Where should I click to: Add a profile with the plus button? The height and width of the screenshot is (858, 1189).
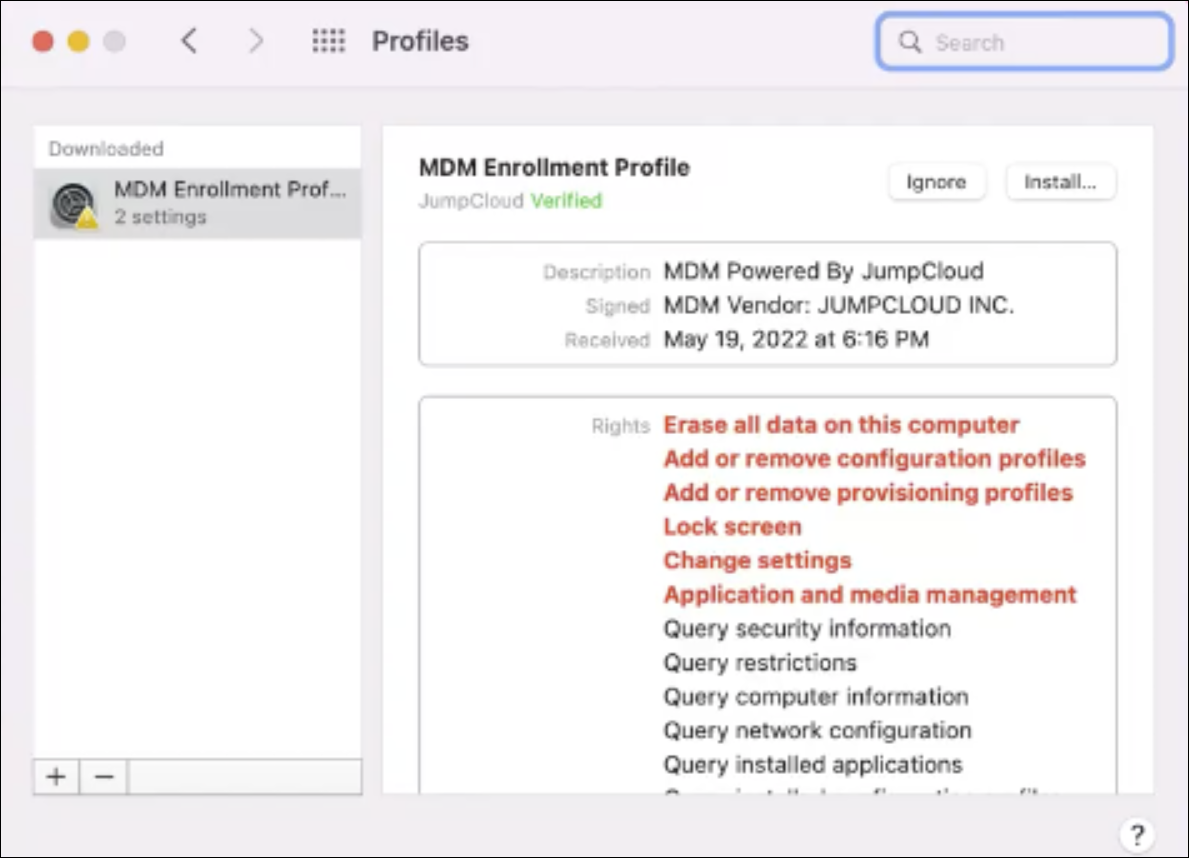(57, 777)
